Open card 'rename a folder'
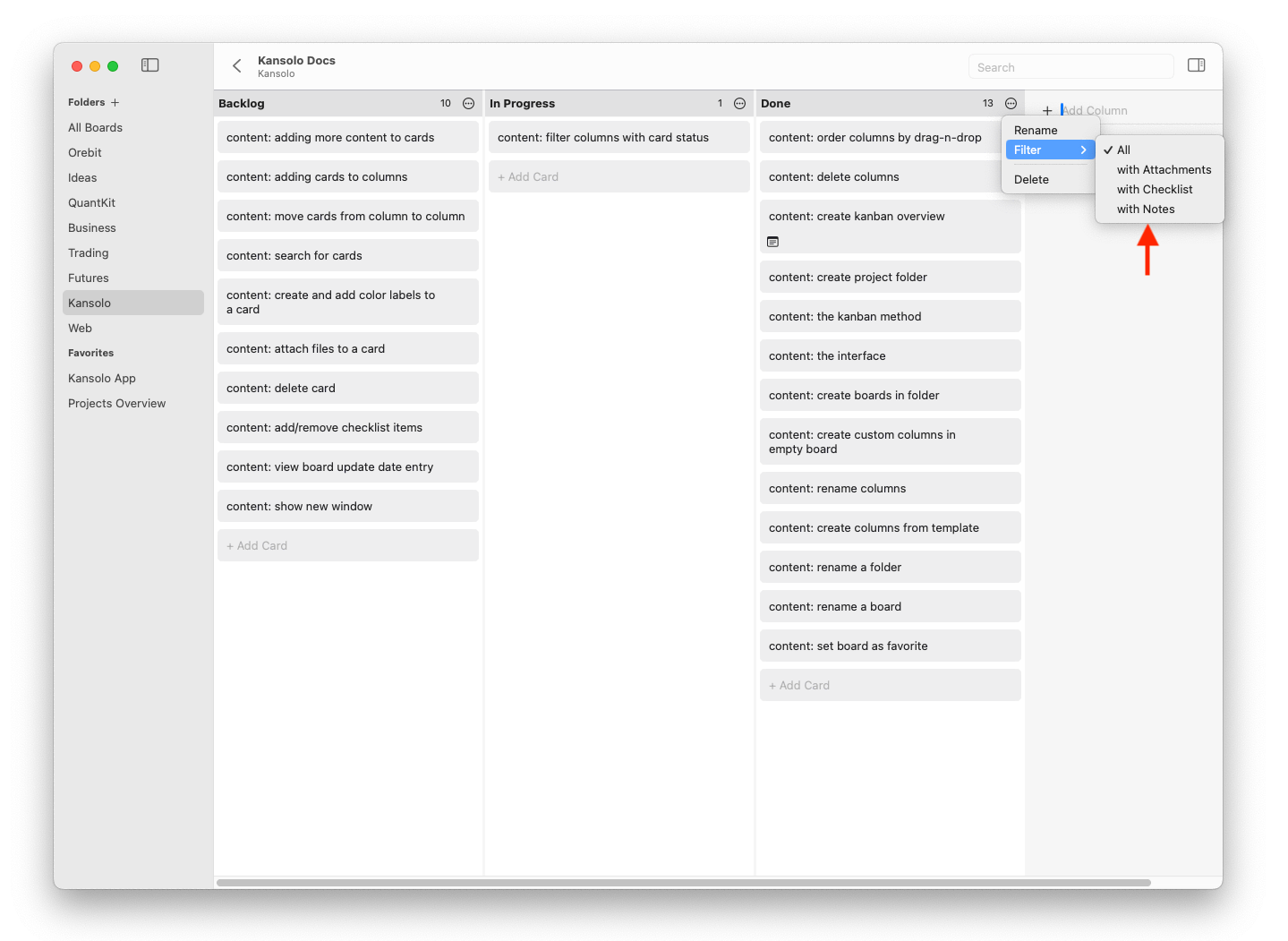 (891, 567)
